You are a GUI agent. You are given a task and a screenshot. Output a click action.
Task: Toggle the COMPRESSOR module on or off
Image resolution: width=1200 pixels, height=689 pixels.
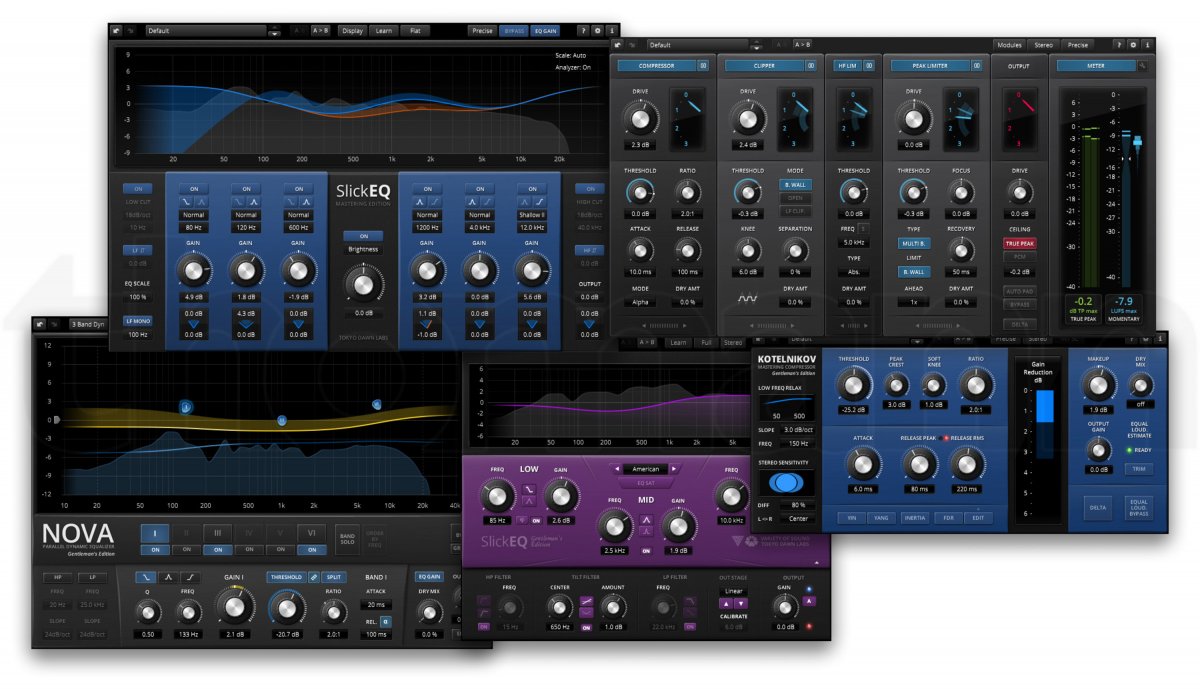point(655,66)
